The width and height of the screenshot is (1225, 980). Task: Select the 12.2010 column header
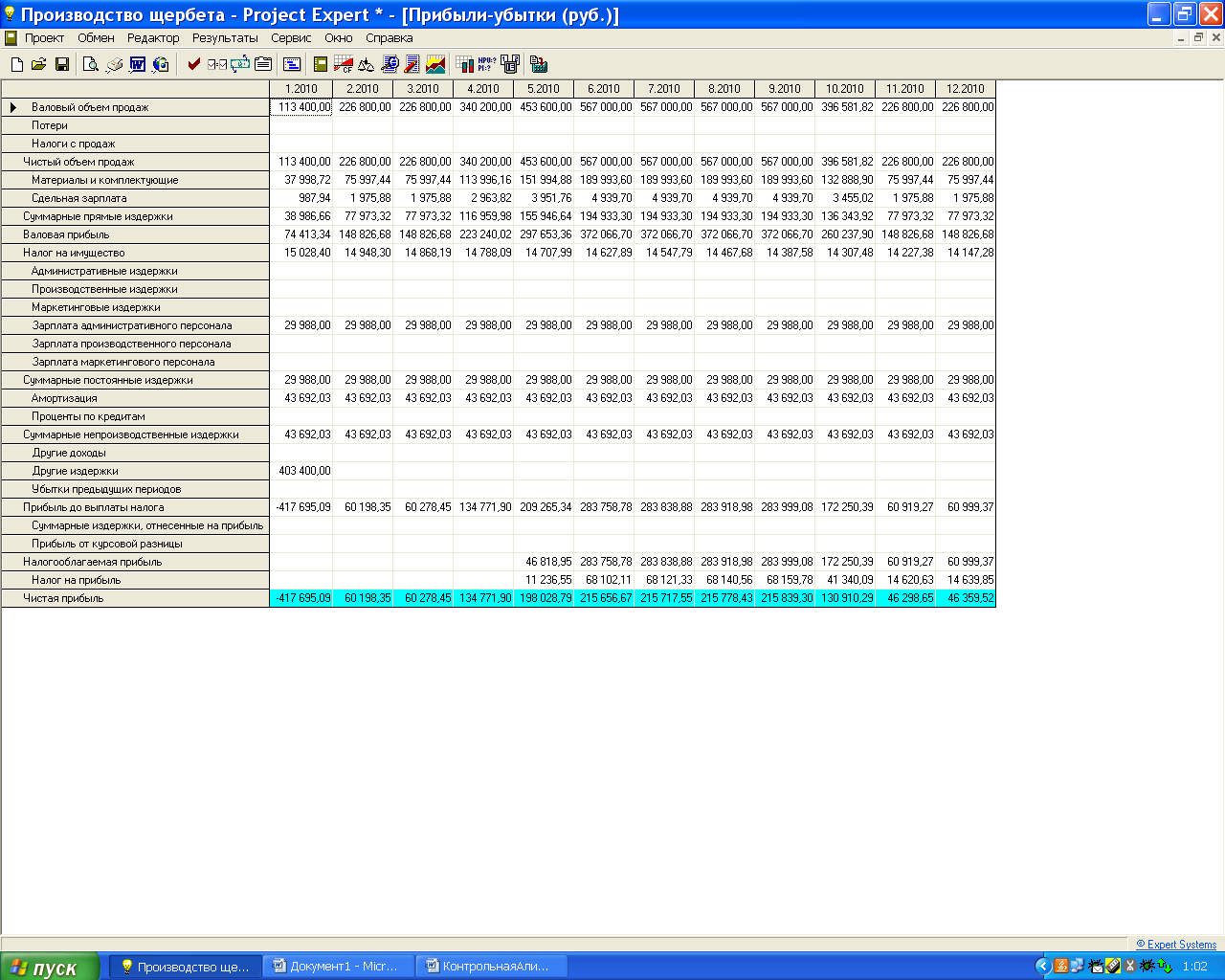[x=966, y=89]
